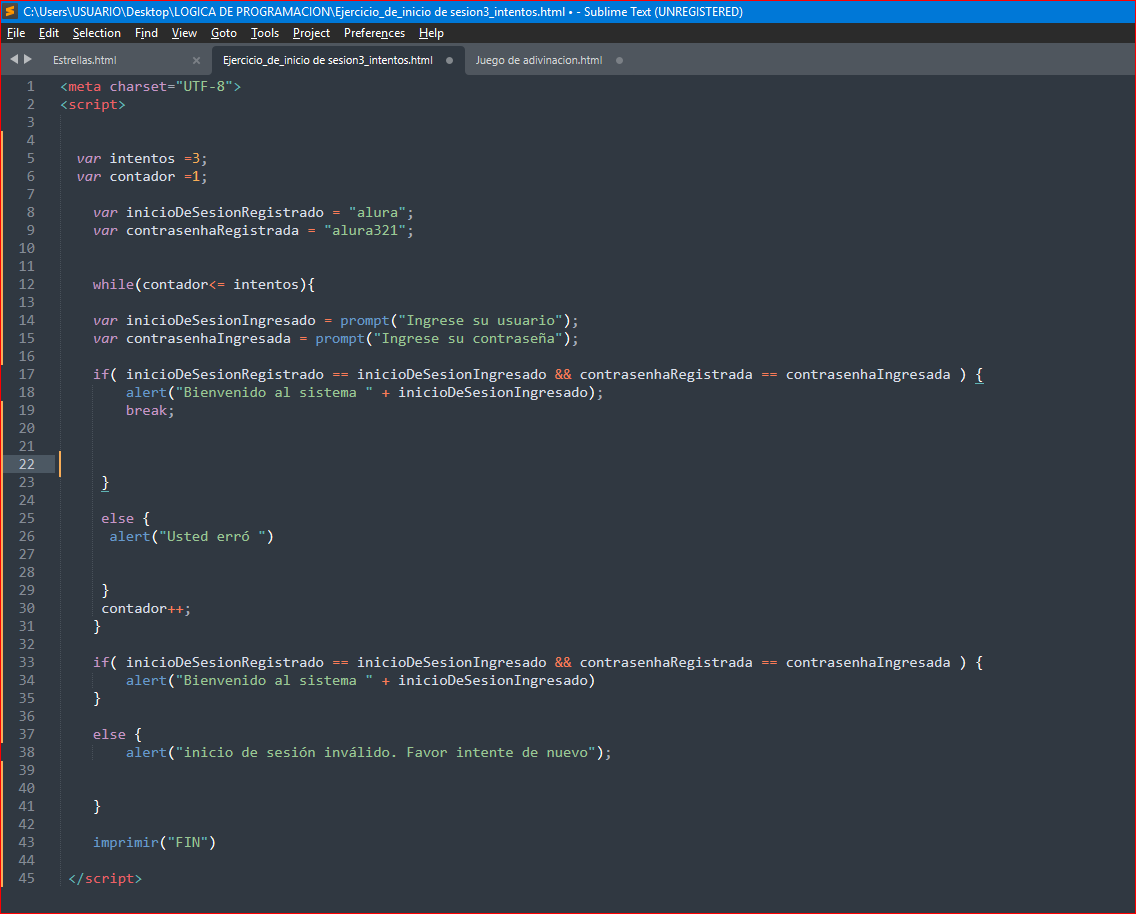Click the underlined closing brace on line 23
This screenshot has width=1136, height=914.
[x=105, y=482]
